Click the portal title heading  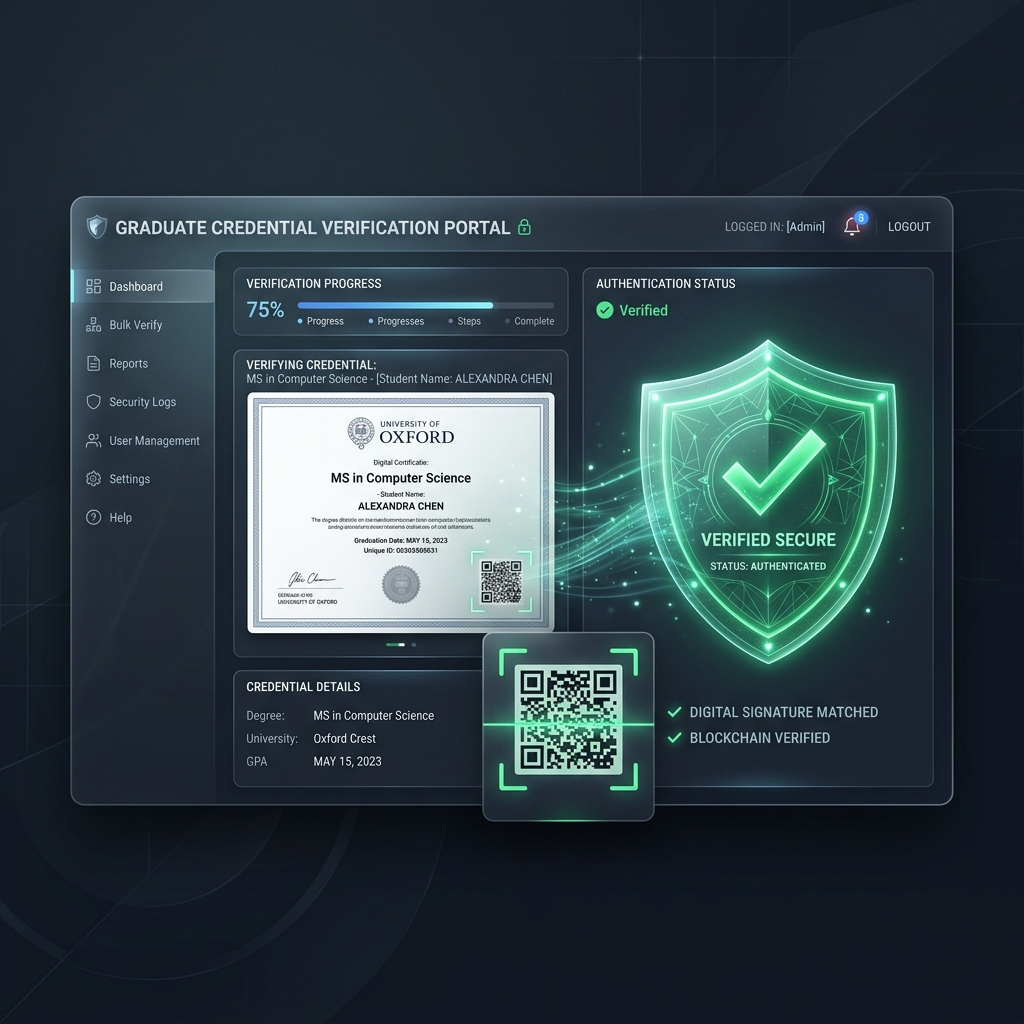click(312, 227)
